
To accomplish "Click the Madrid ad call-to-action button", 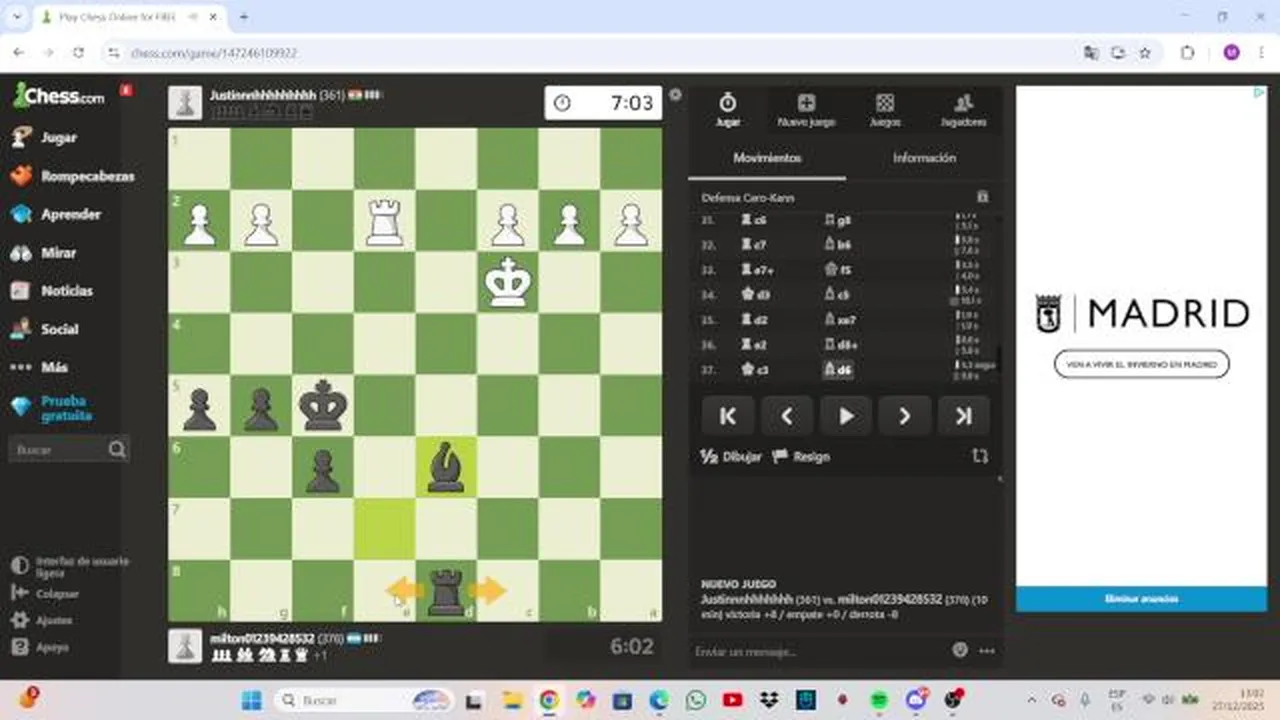I will 1141,364.
